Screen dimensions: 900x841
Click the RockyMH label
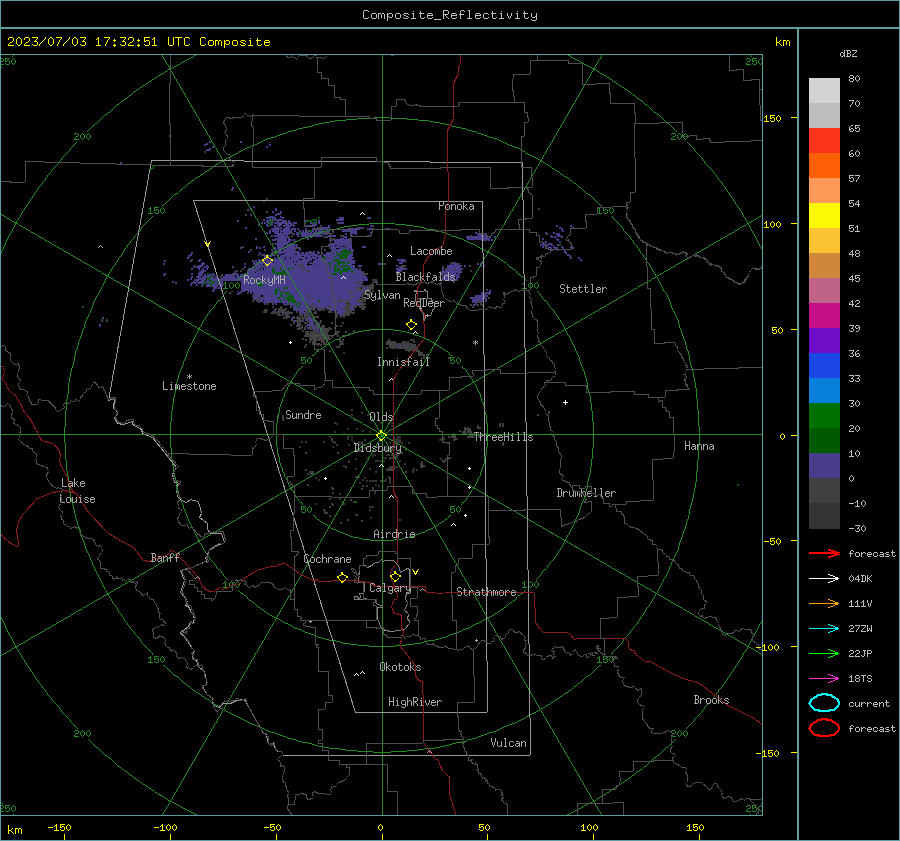pyautogui.click(x=264, y=280)
